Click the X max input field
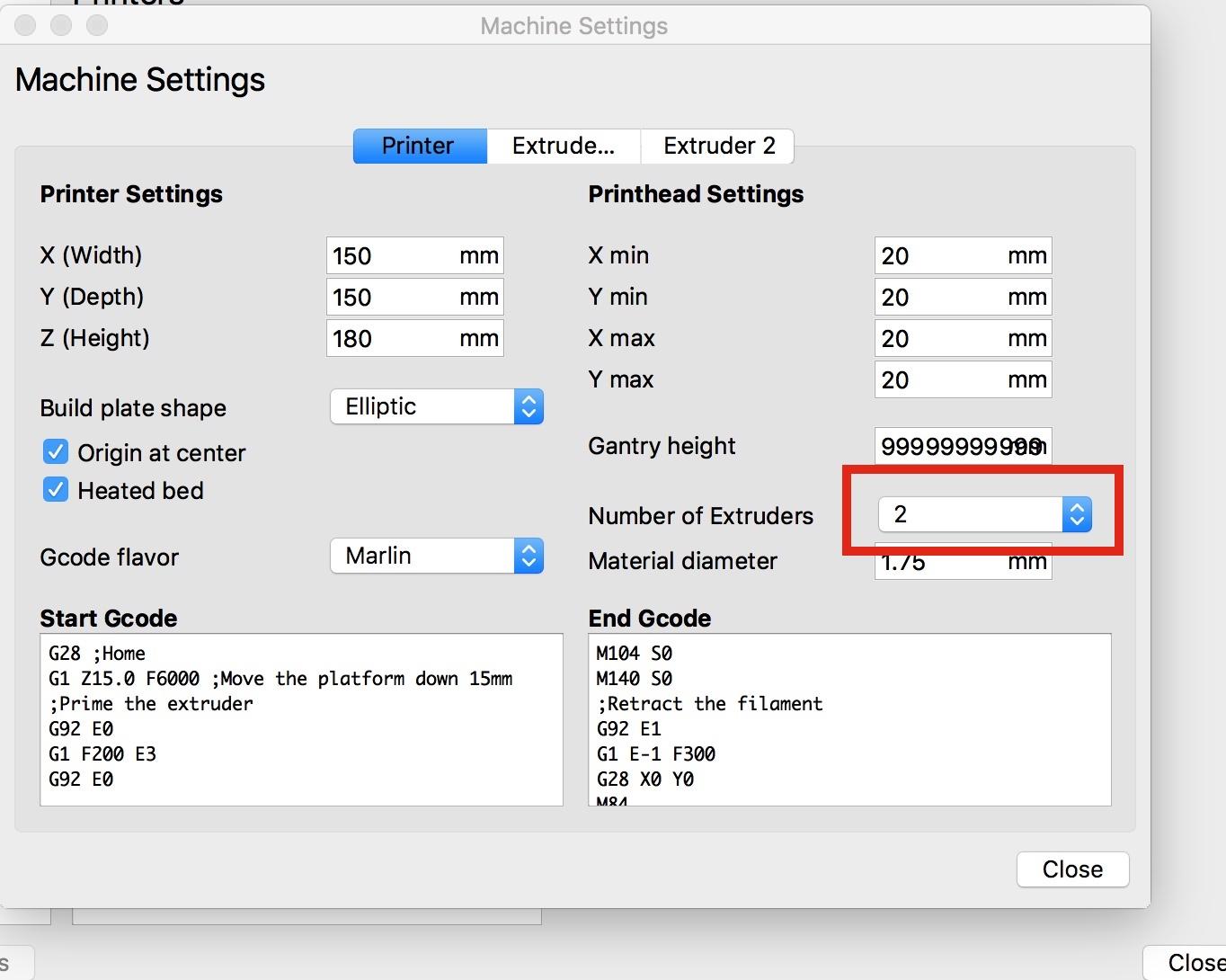Image resolution: width=1226 pixels, height=980 pixels. click(x=963, y=338)
